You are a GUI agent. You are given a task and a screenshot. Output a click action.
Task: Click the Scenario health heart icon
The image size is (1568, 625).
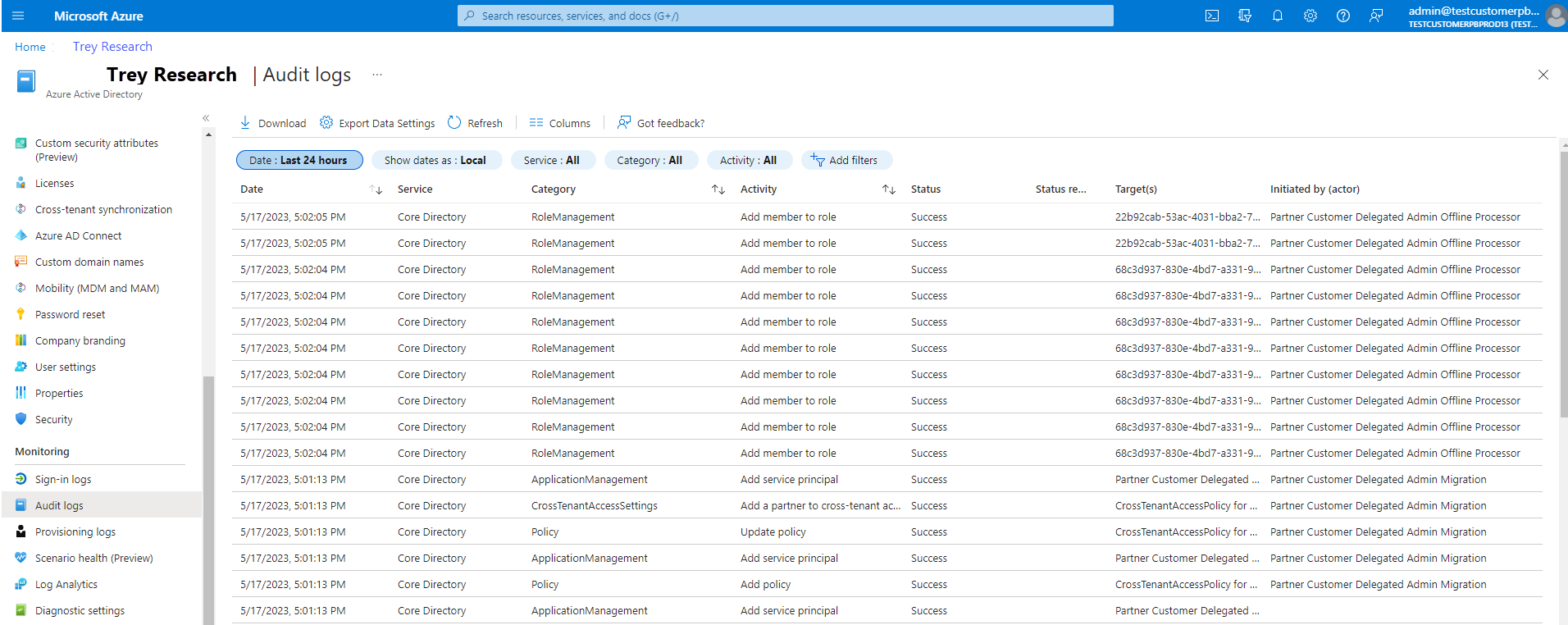coord(21,558)
